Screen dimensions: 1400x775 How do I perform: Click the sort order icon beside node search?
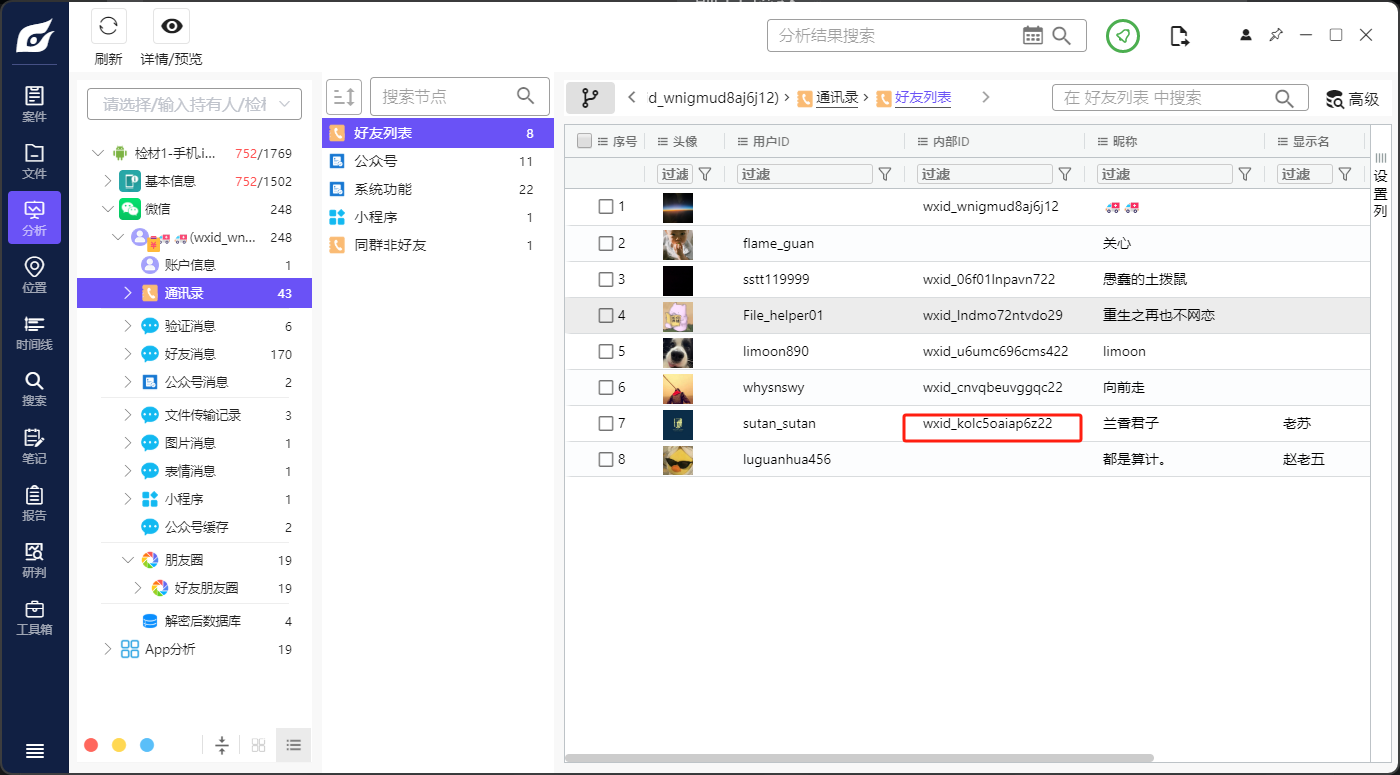(x=344, y=97)
